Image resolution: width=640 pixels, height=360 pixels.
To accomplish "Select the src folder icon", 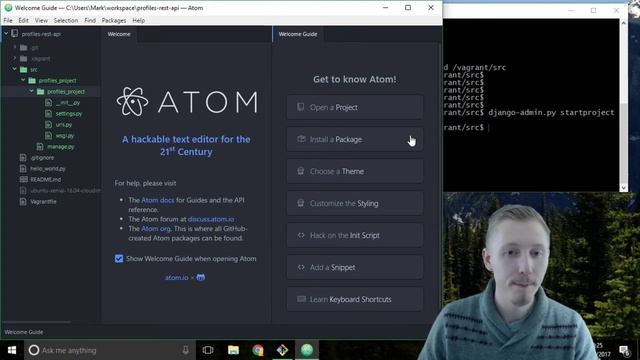I will [x=24, y=70].
